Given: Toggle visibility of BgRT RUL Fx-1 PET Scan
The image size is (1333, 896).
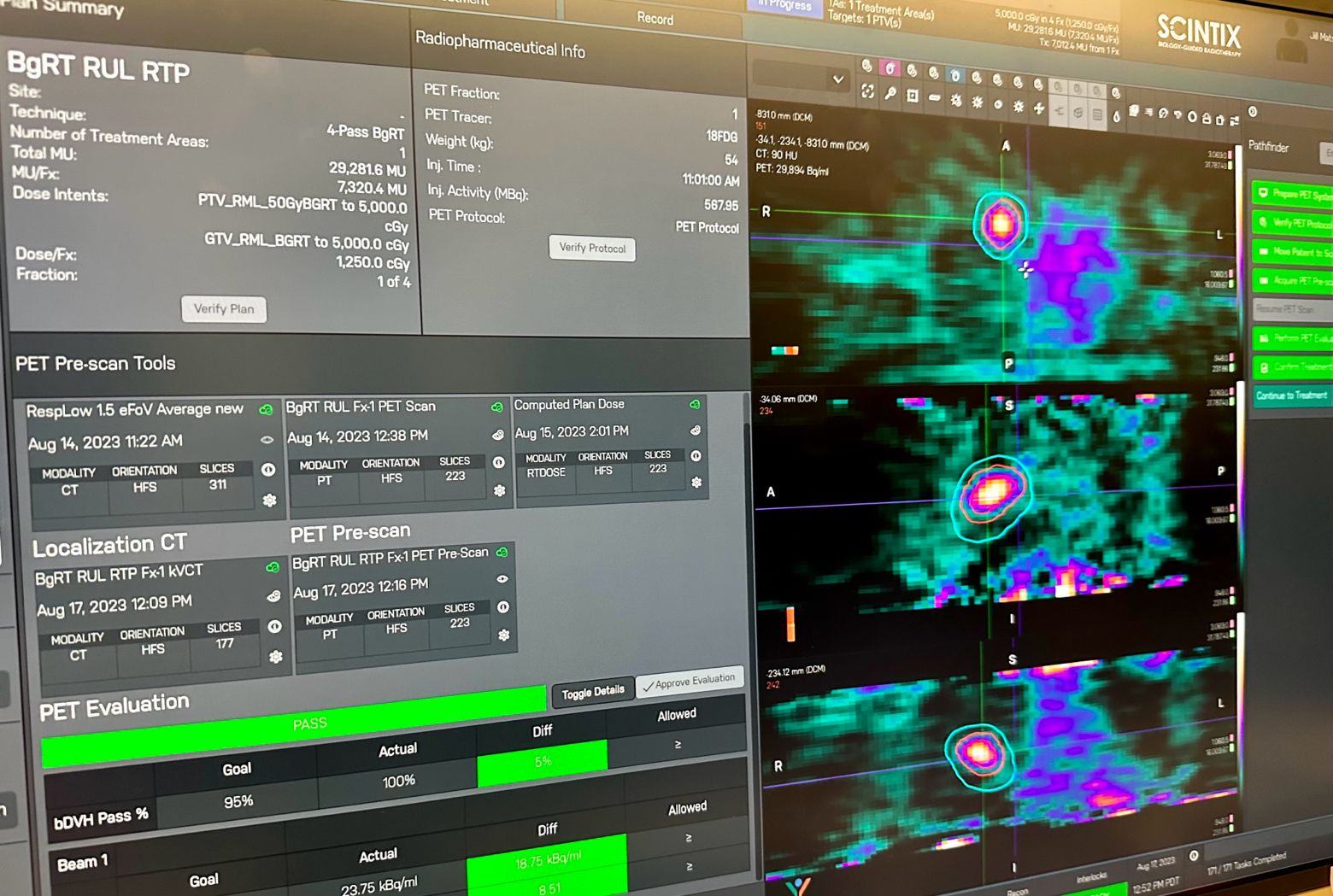Looking at the screenshot, I should pos(498,435).
